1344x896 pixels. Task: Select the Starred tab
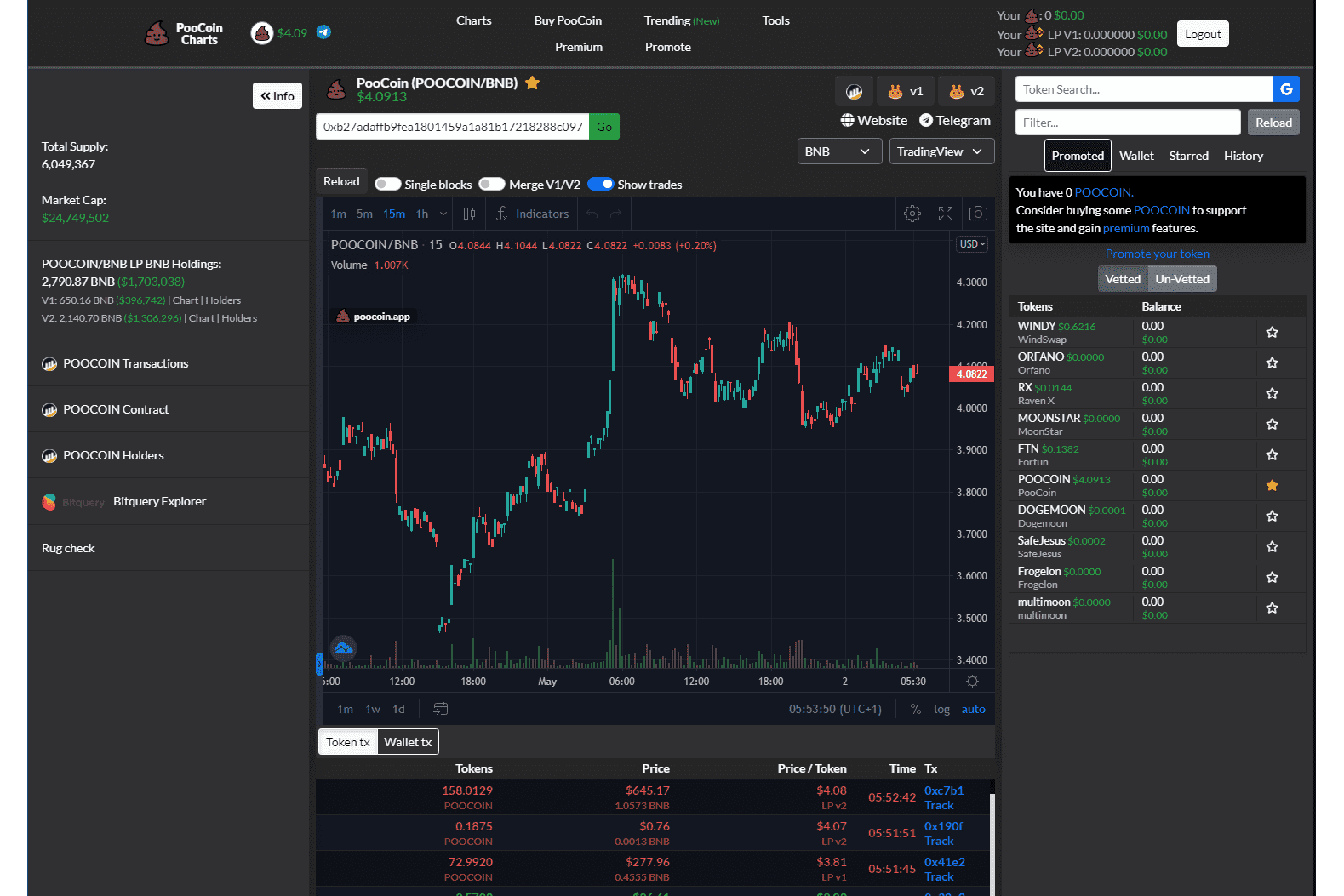pos(1188,156)
